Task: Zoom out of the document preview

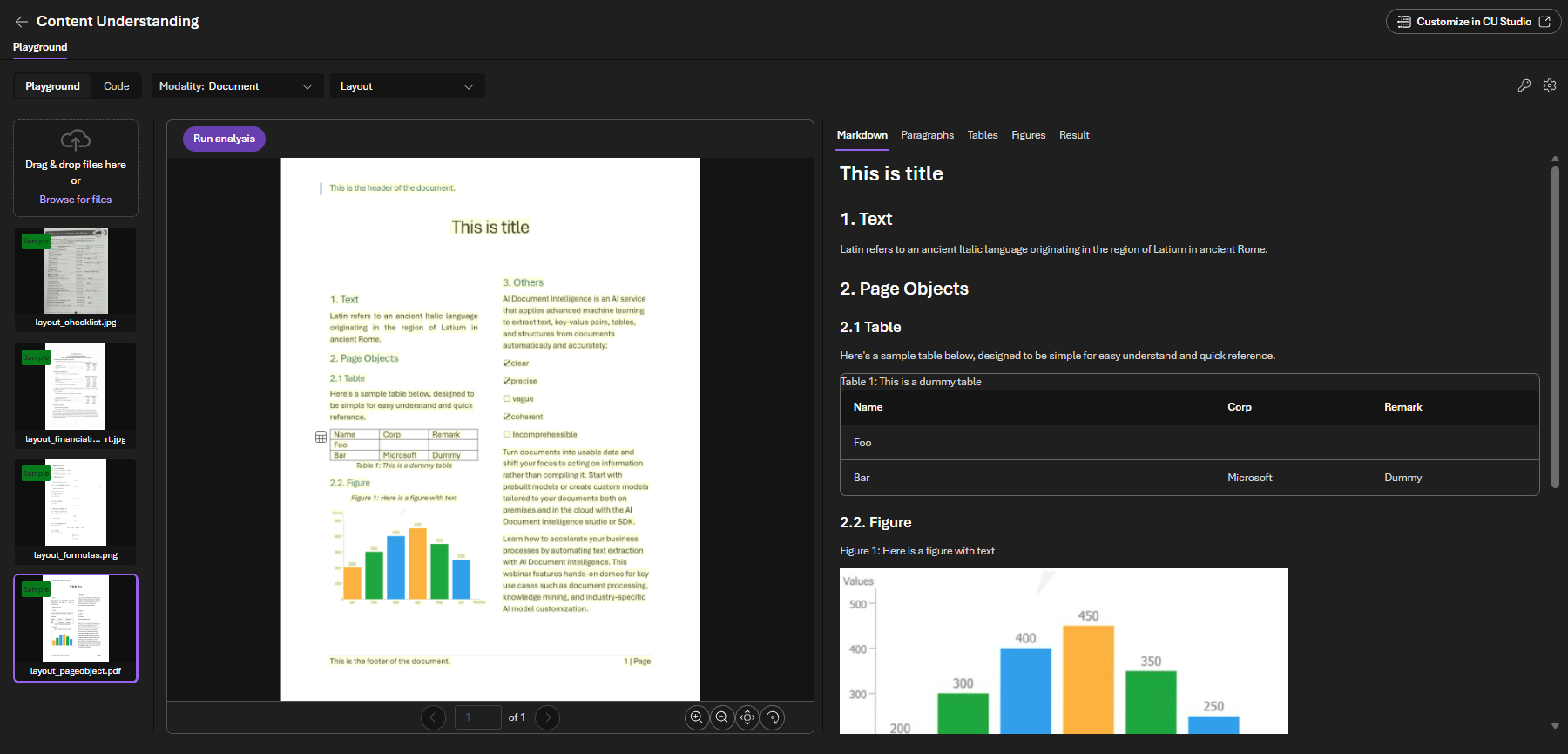Action: coord(722,717)
